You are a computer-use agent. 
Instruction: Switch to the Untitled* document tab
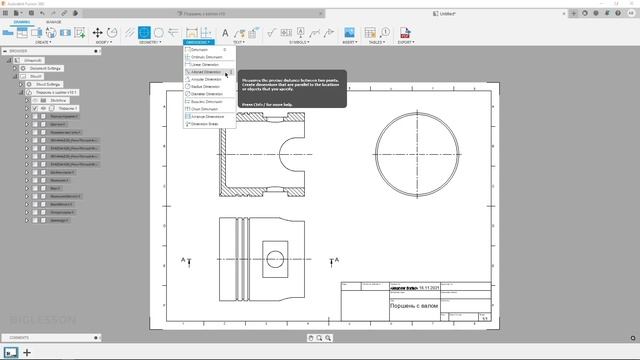pos(447,13)
